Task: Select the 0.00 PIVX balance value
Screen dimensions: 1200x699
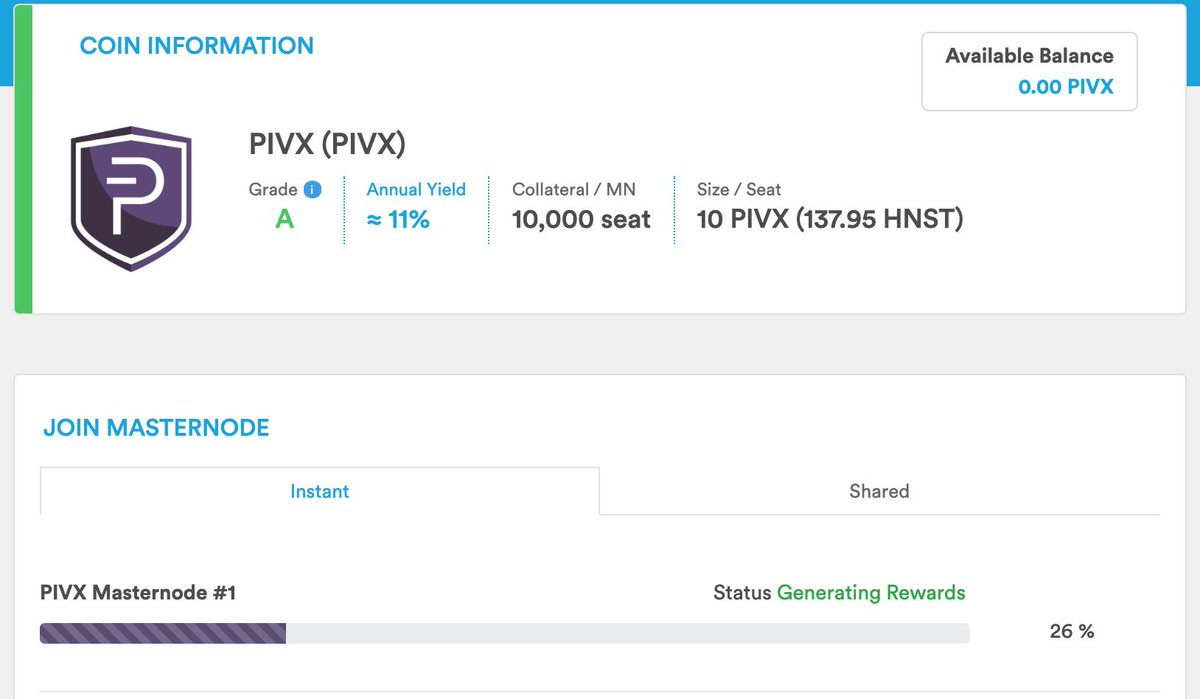Action: tap(1065, 87)
